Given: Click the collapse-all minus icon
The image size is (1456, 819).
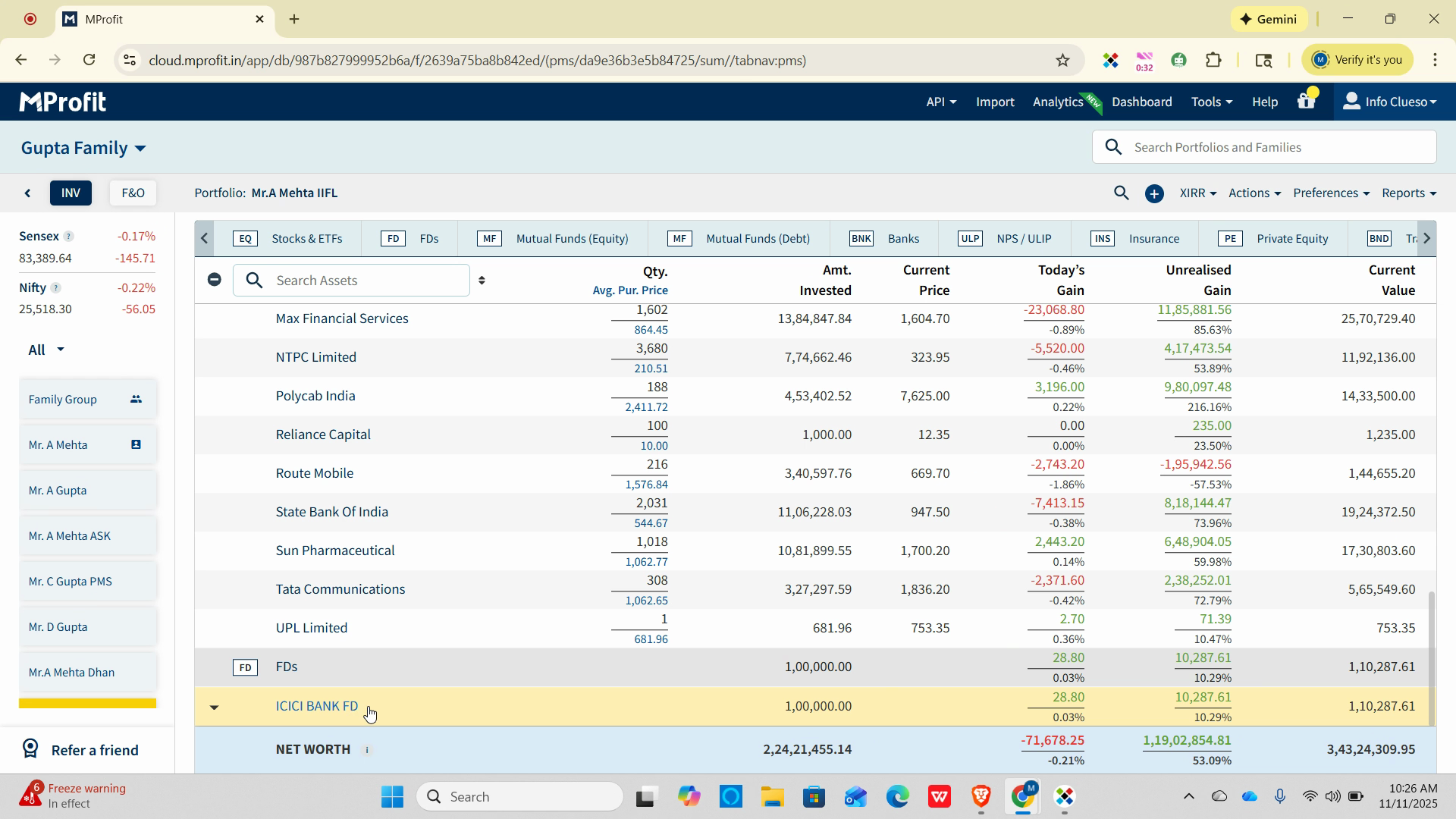Looking at the screenshot, I should pyautogui.click(x=215, y=280).
